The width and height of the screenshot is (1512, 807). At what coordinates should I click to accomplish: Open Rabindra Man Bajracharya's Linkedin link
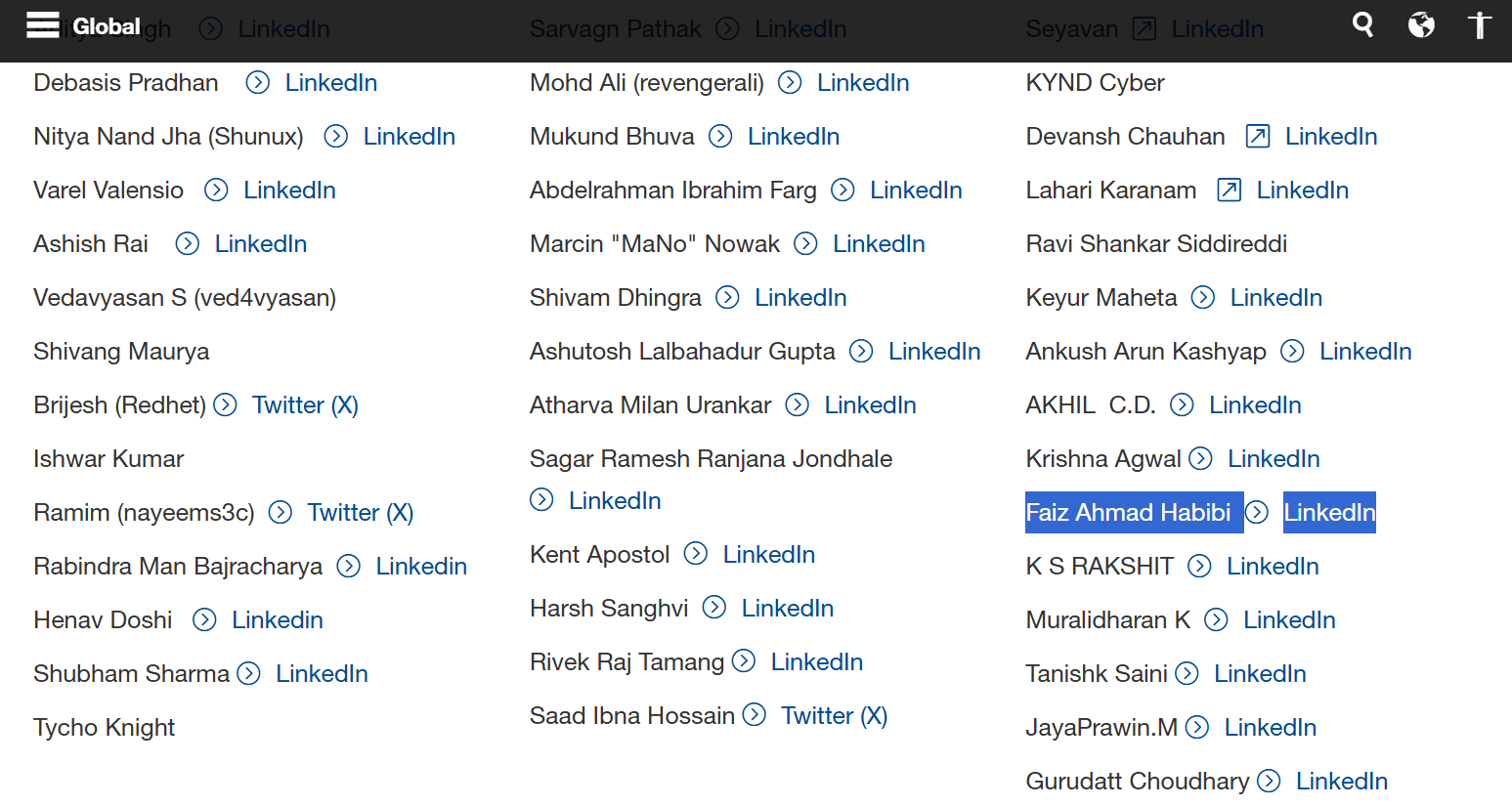pyautogui.click(x=421, y=567)
